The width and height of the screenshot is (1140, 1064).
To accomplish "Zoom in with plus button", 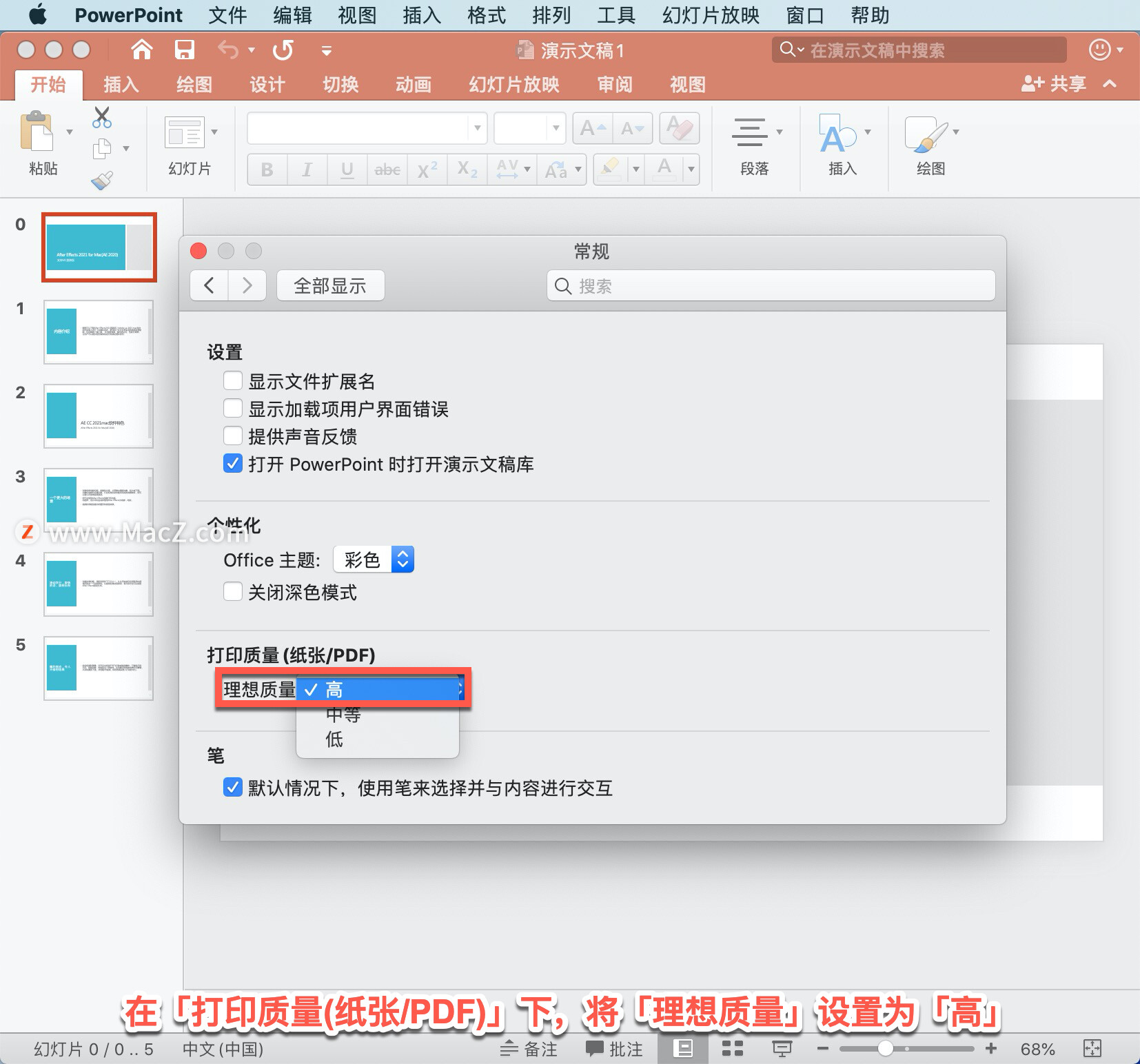I will tap(991, 1049).
